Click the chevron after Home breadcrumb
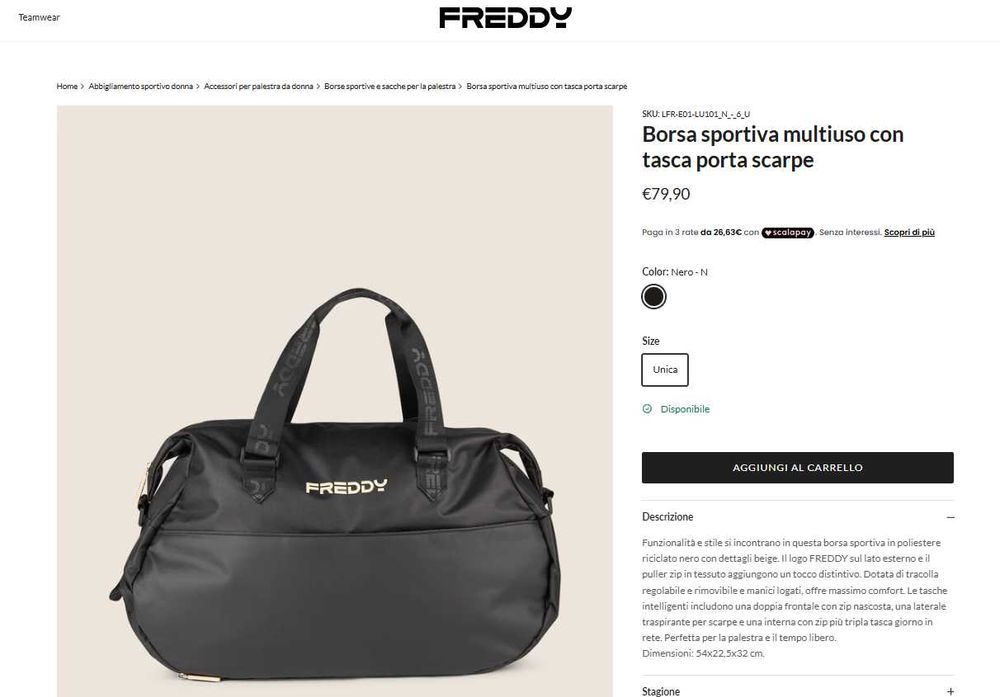The image size is (1000, 697). click(x=82, y=86)
